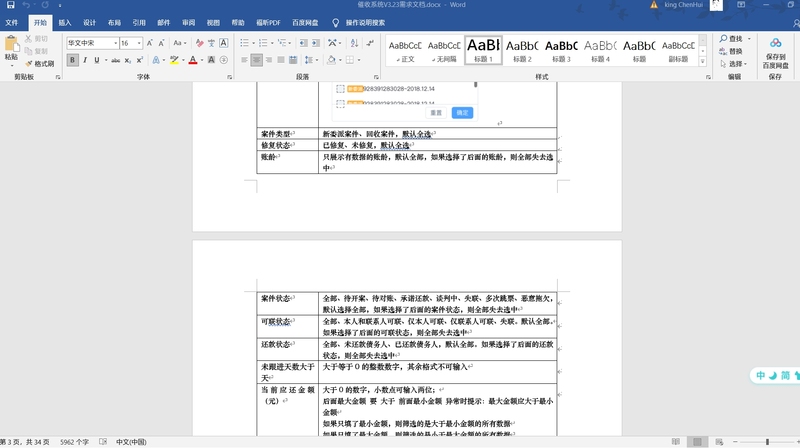Viewport: 800px width, 448px height.
Task: Switch to the View (视图) tab
Action: pos(213,23)
